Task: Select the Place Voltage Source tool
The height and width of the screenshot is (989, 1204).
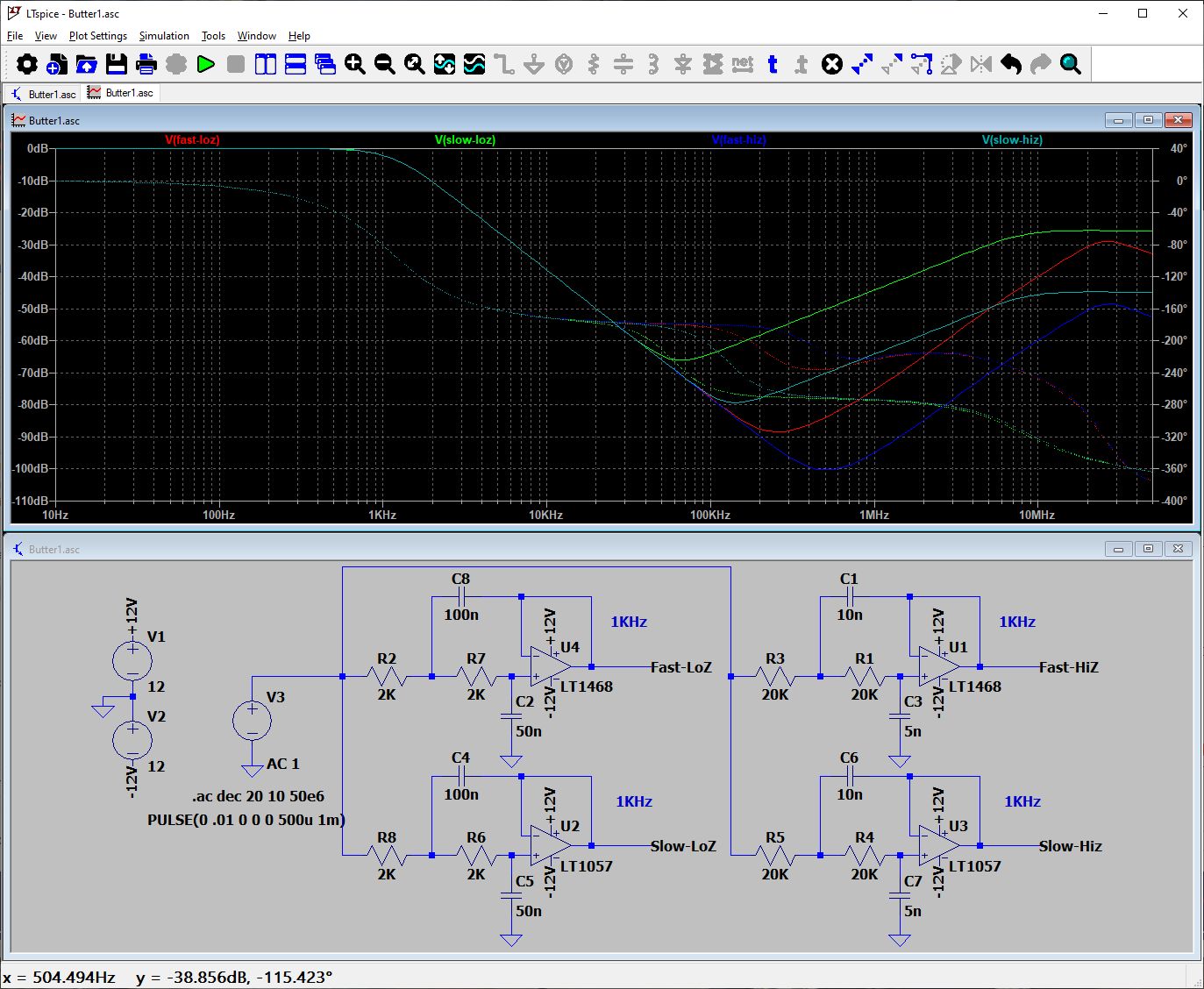Action: pos(564,64)
